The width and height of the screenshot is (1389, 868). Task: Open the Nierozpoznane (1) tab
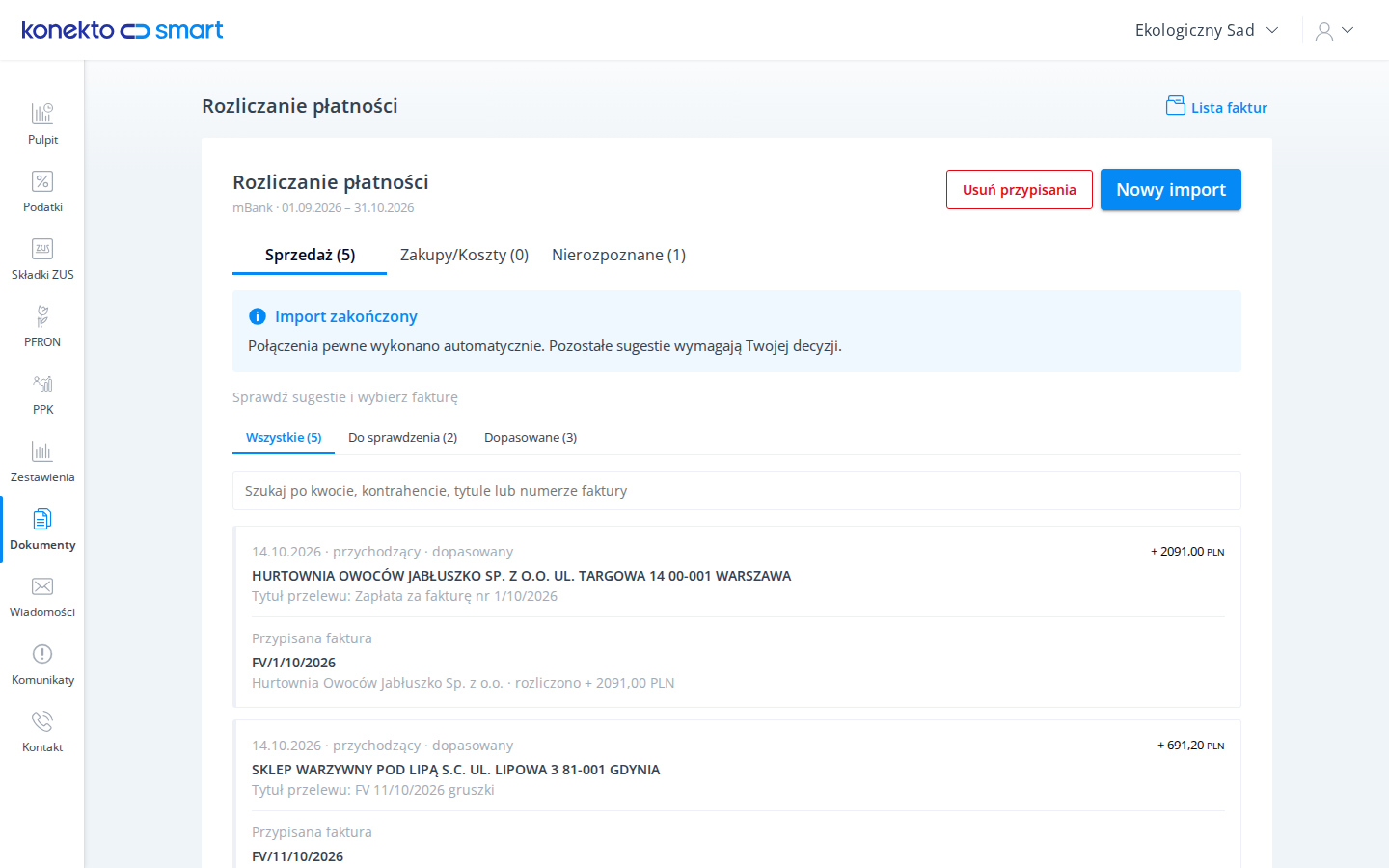coord(619,255)
